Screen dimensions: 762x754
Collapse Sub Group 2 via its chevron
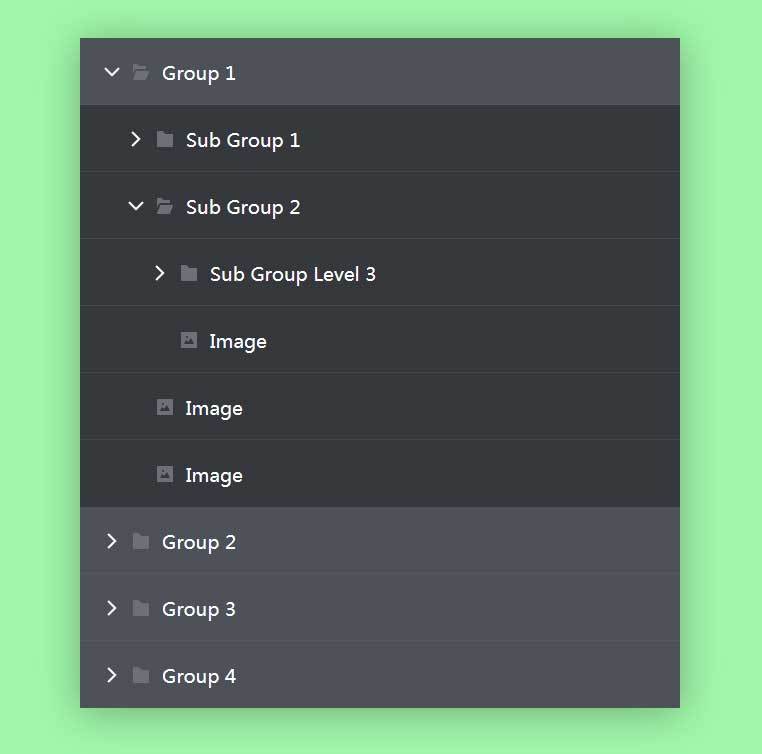136,207
